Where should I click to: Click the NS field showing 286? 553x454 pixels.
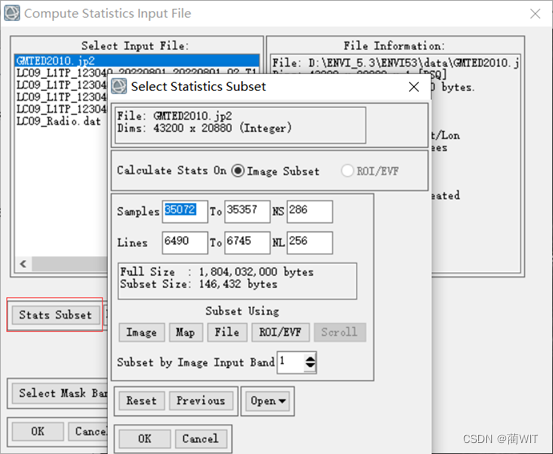pos(310,211)
